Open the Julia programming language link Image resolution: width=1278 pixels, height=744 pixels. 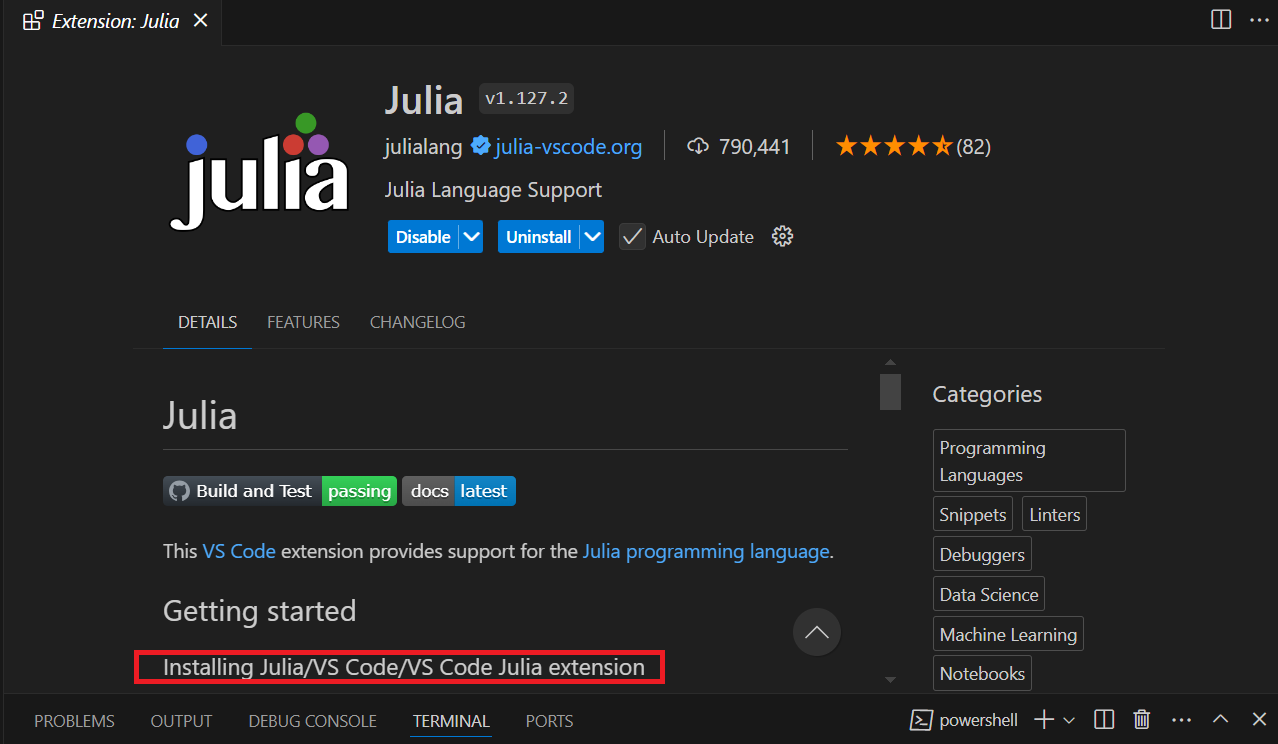(706, 551)
